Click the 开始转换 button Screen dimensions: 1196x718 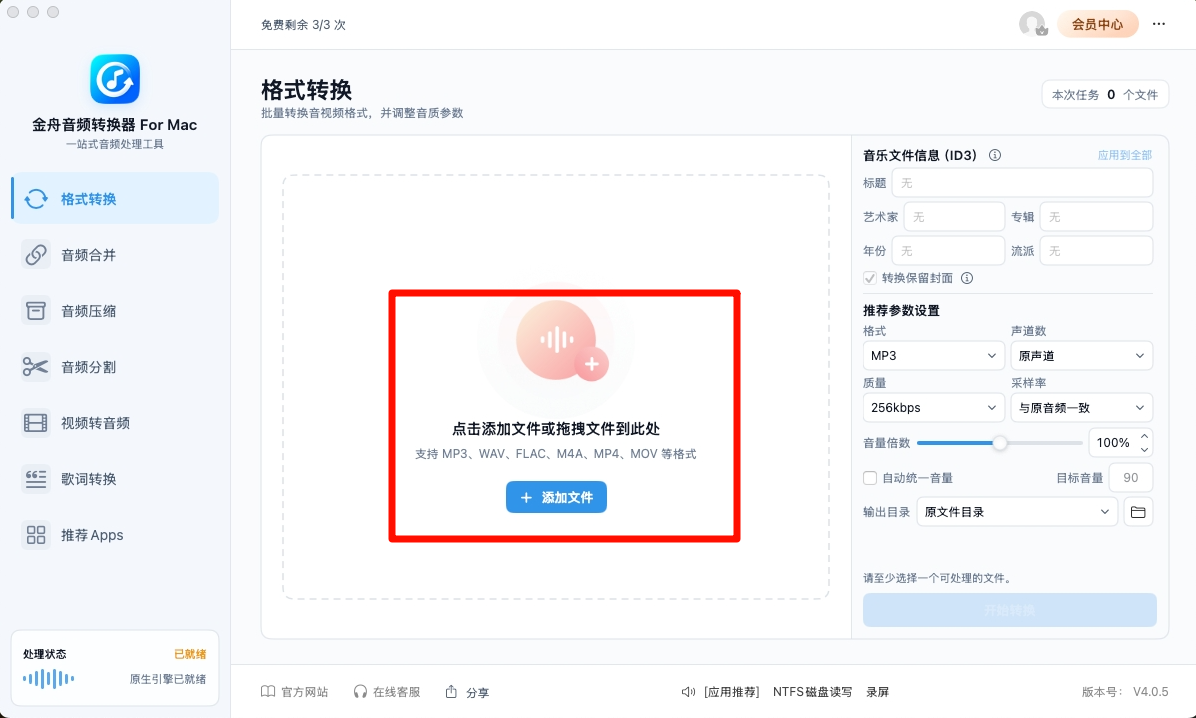pos(1009,610)
